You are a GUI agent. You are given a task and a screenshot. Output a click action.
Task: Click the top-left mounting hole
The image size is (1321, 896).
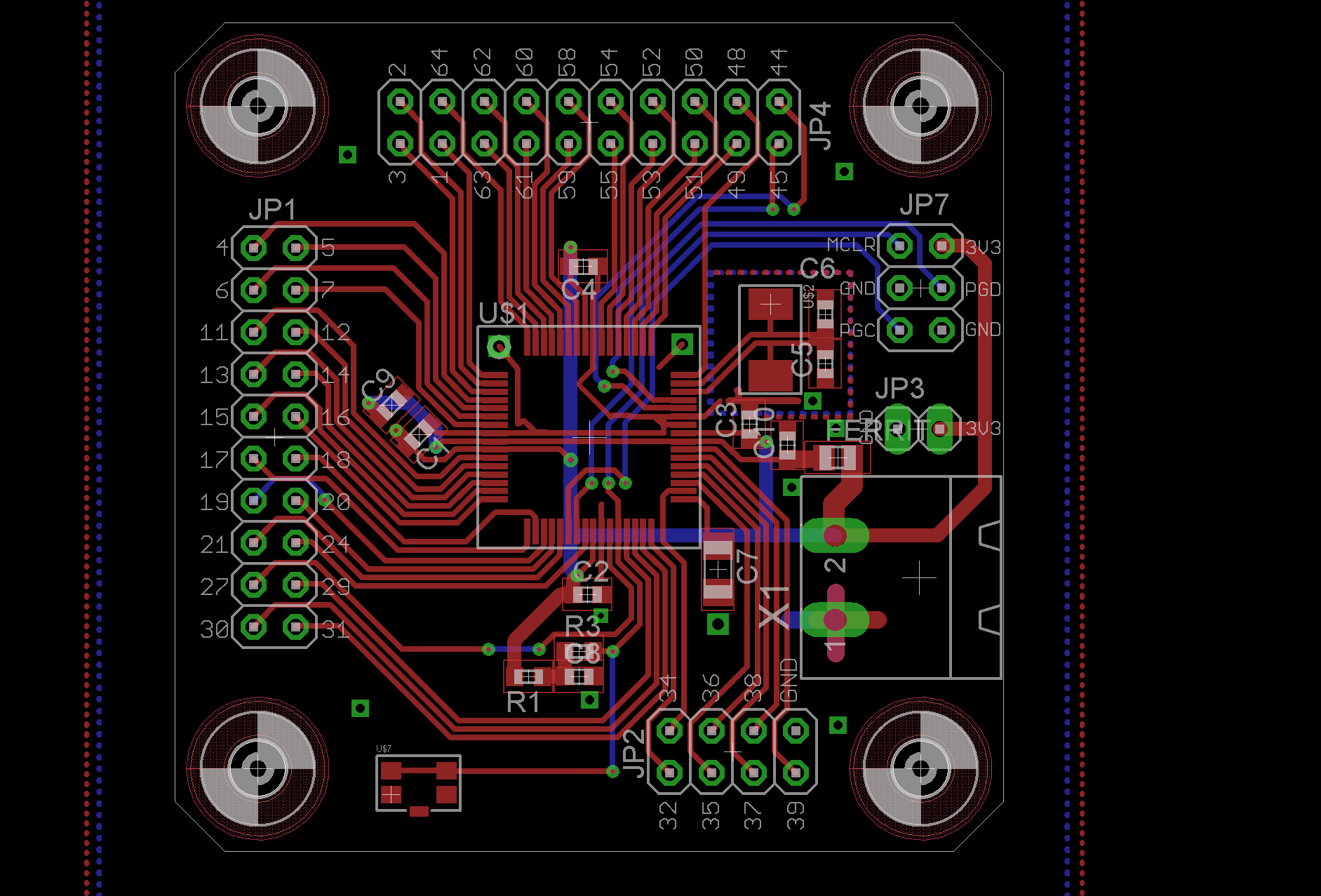click(257, 106)
